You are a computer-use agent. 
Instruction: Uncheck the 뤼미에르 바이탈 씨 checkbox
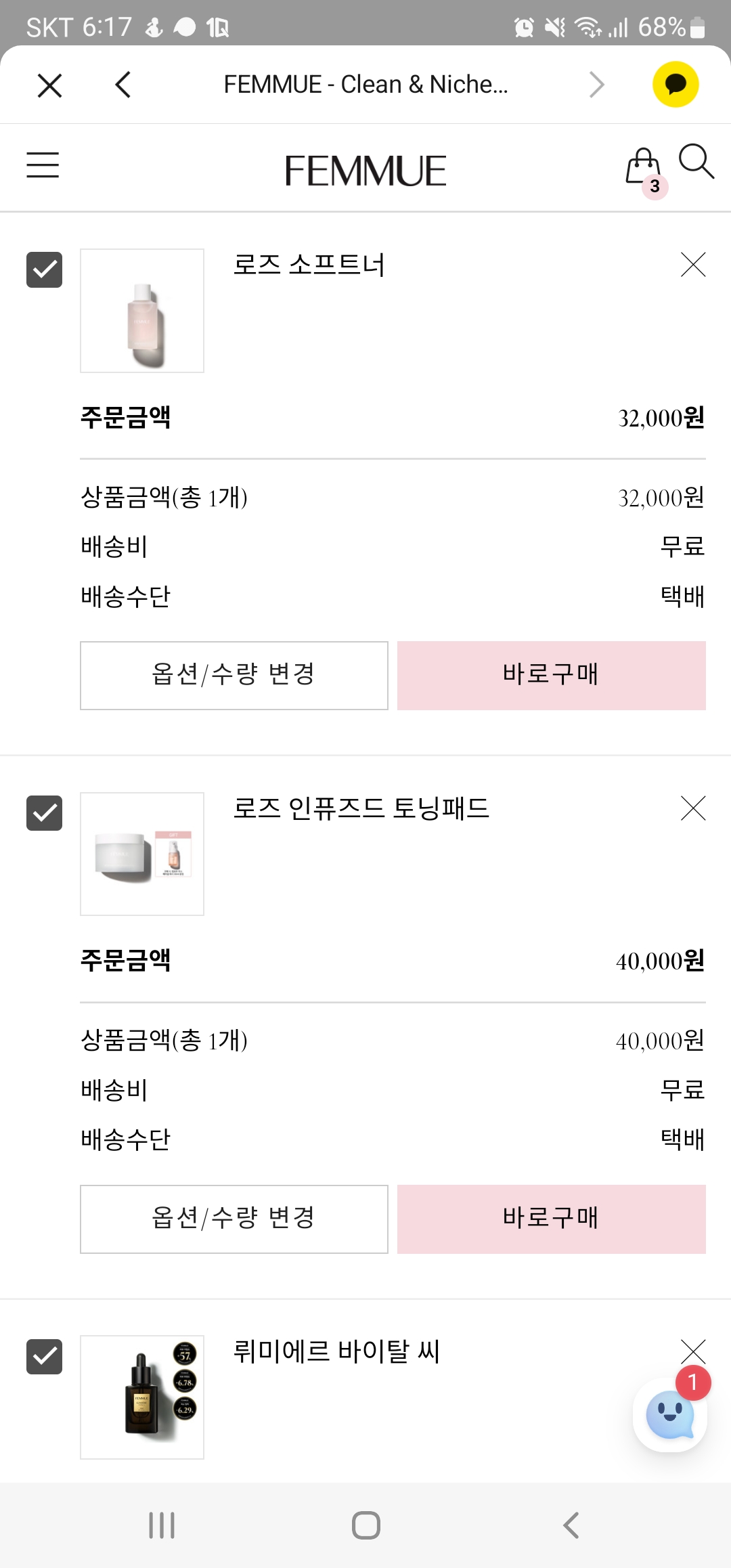(44, 1356)
